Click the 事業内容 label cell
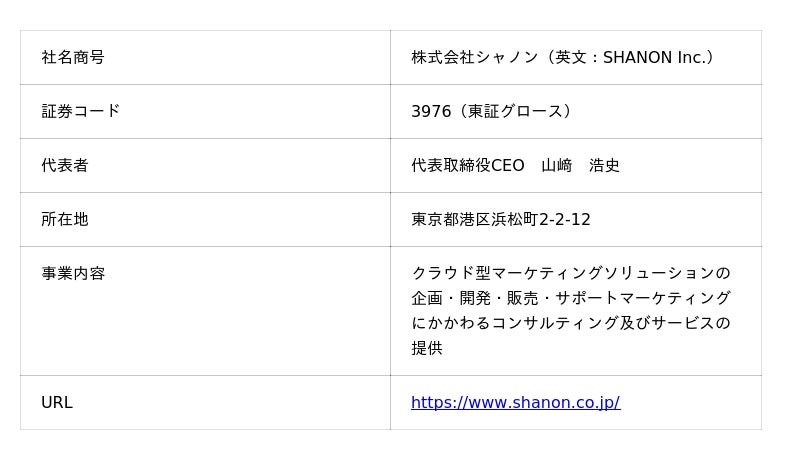 tap(73, 274)
